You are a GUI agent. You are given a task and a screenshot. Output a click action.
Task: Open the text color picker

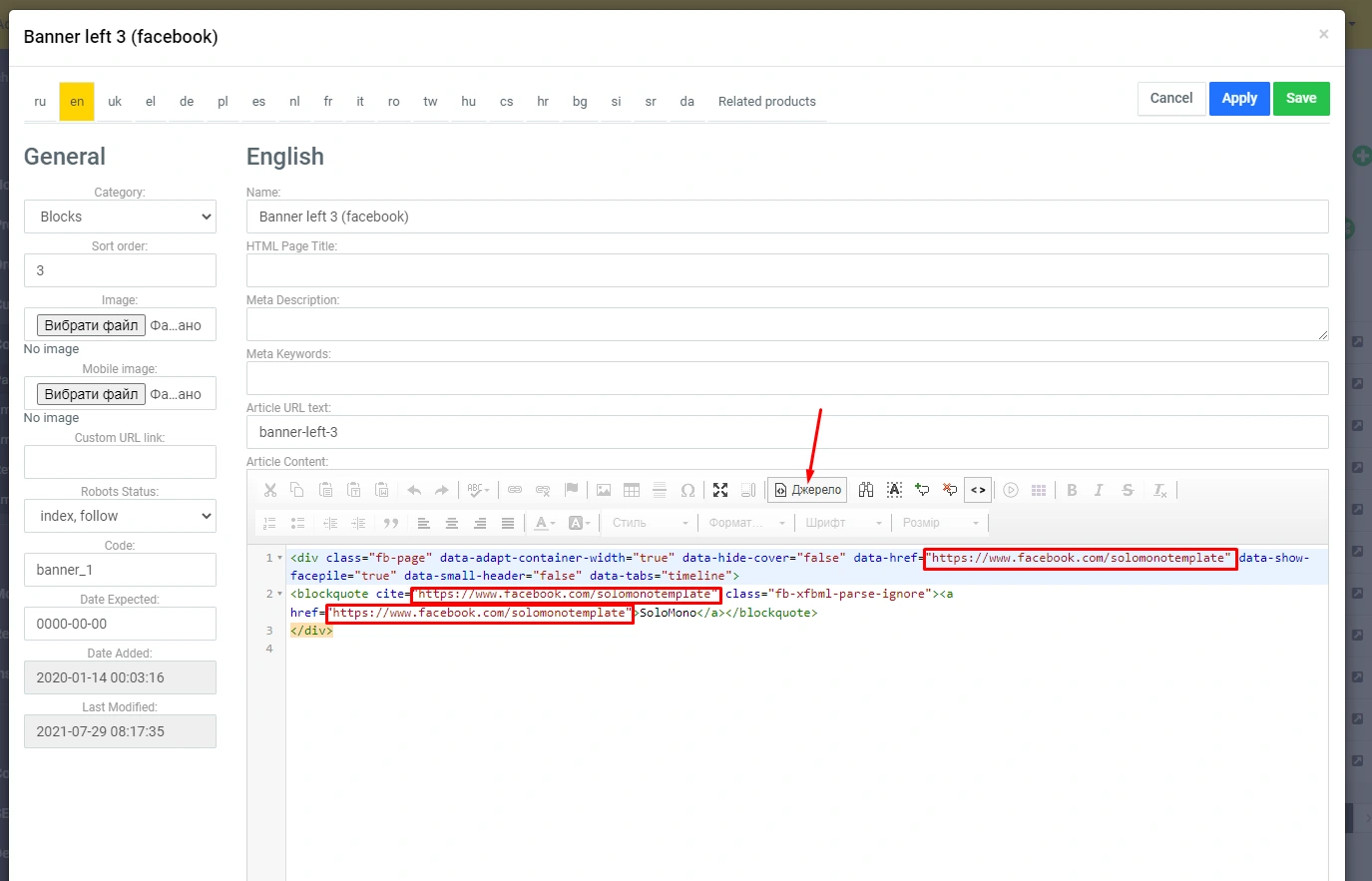545,523
